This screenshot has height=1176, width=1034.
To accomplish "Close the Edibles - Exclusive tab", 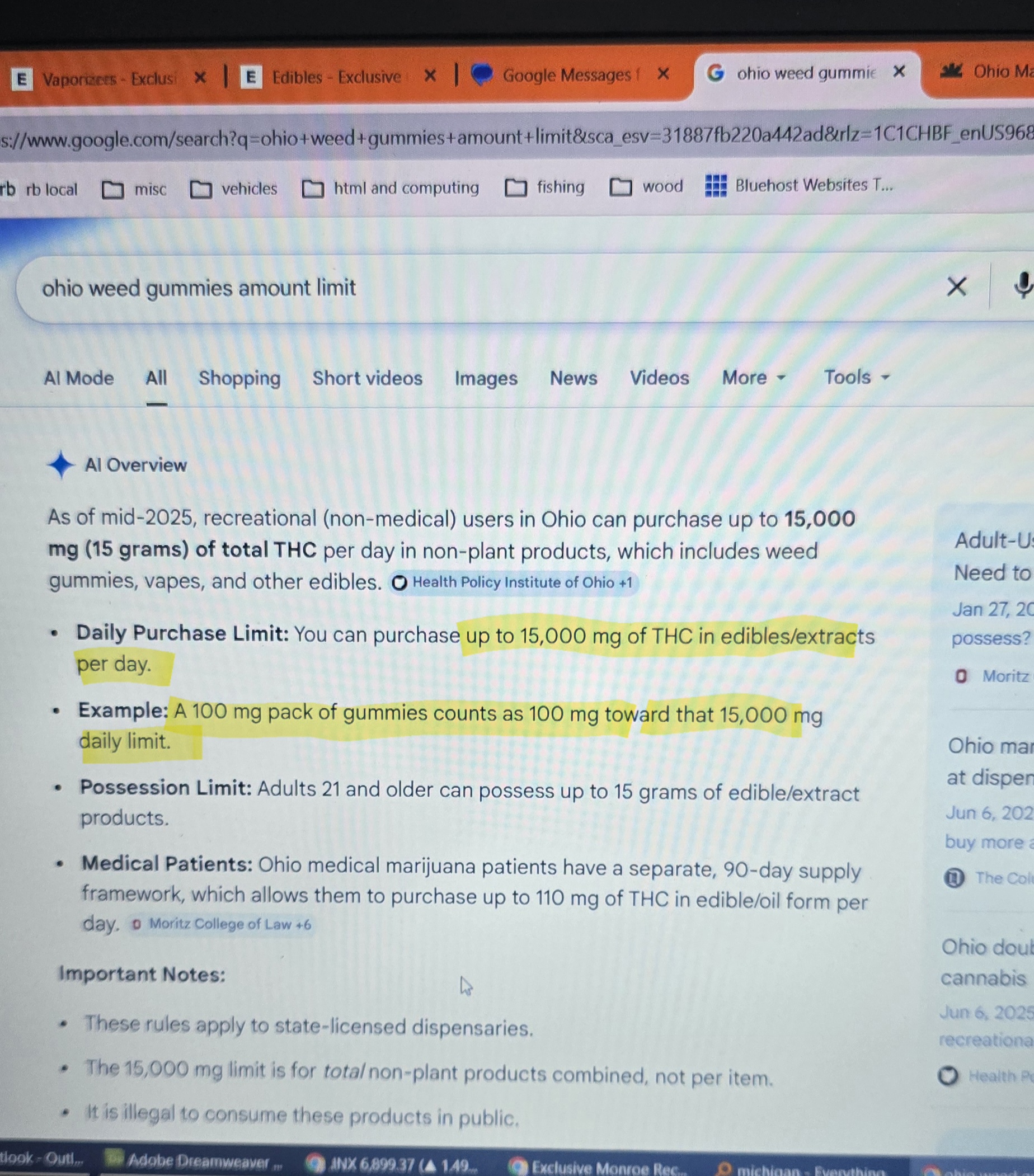I will 430,76.
